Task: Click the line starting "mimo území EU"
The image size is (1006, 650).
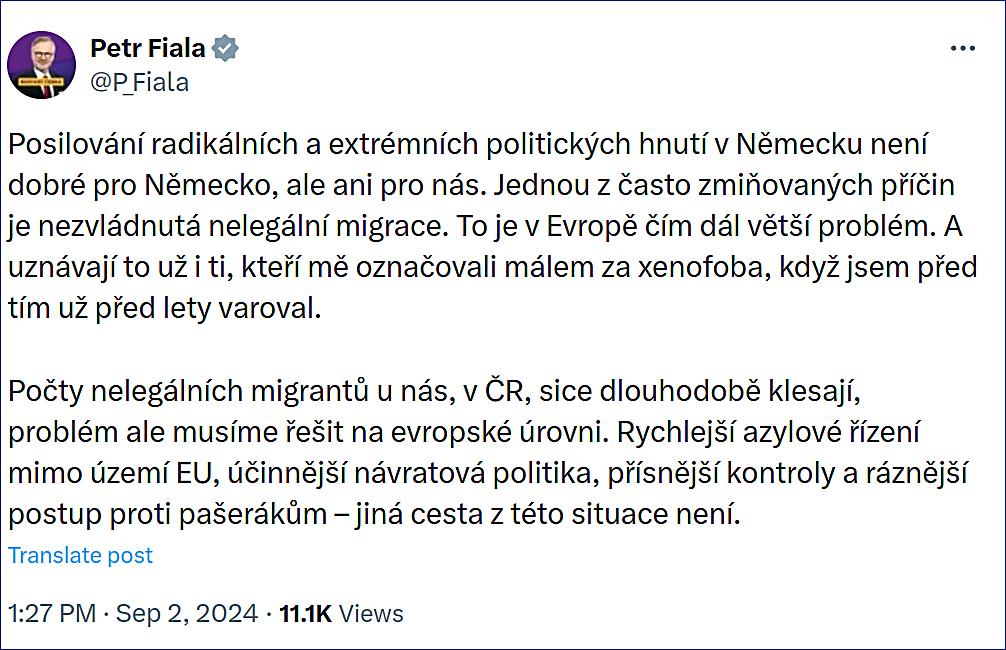Action: (x=488, y=475)
